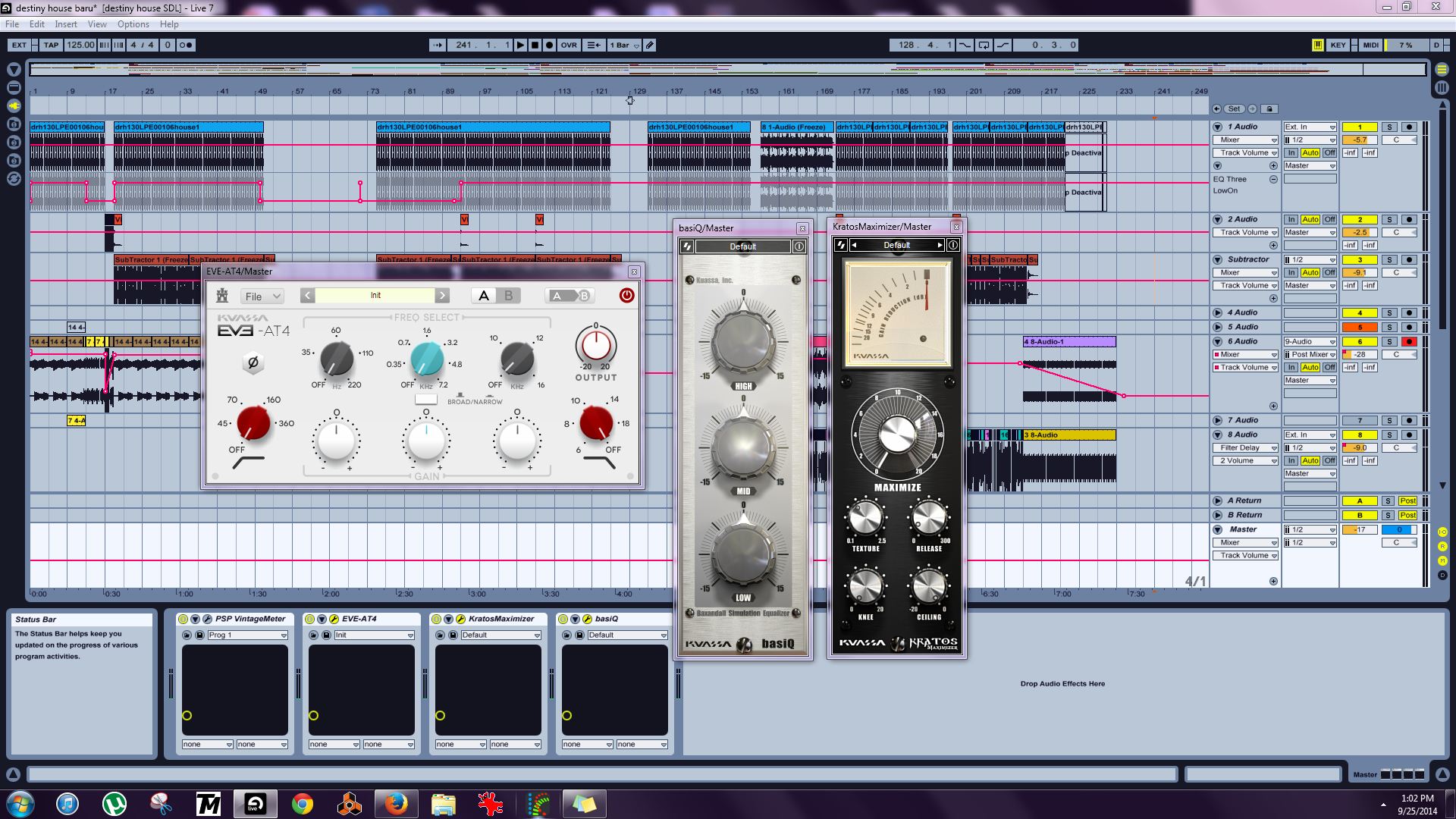Click the TAP tempo button

click(x=51, y=45)
